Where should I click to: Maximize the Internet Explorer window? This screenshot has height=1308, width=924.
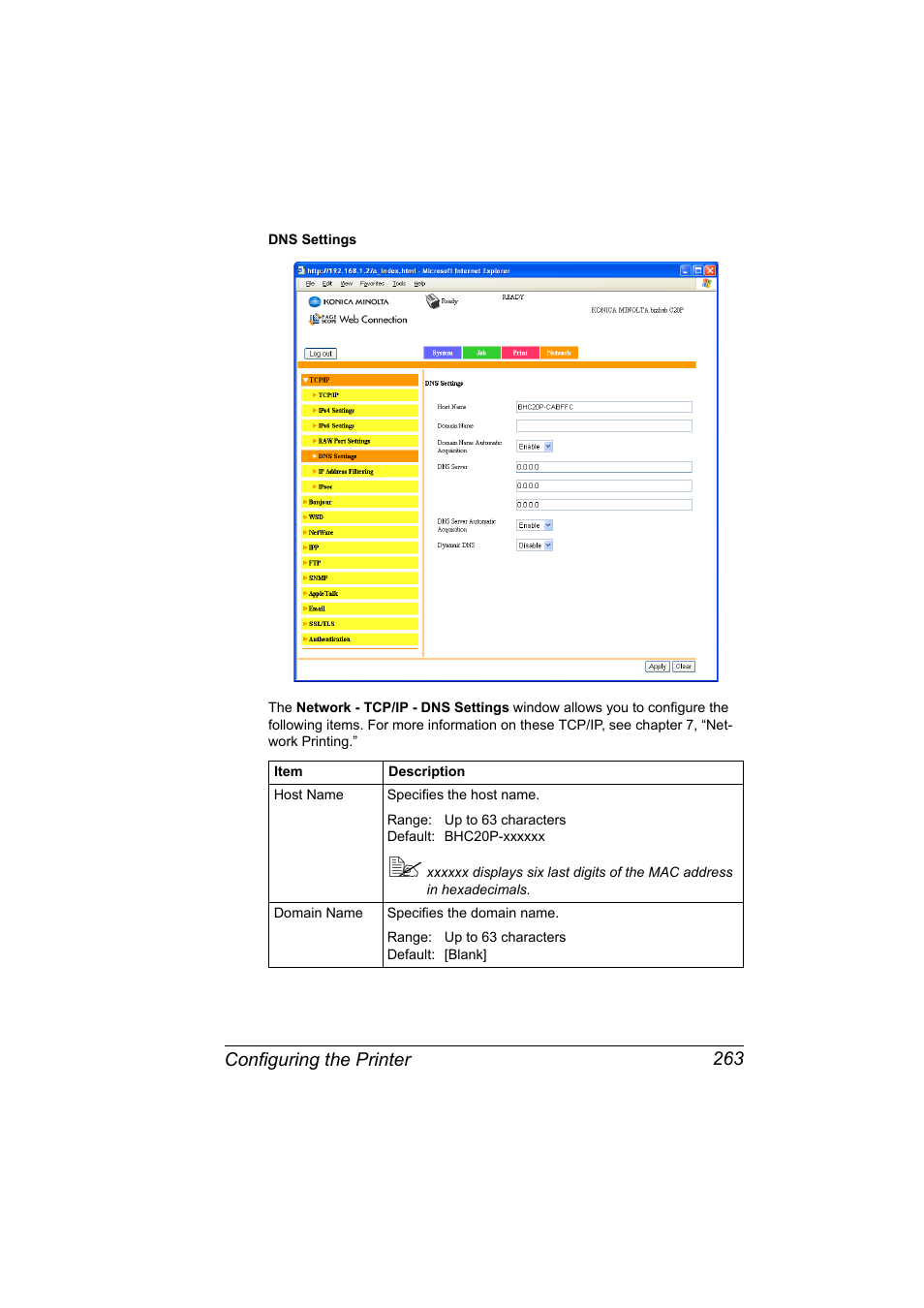pos(697,270)
